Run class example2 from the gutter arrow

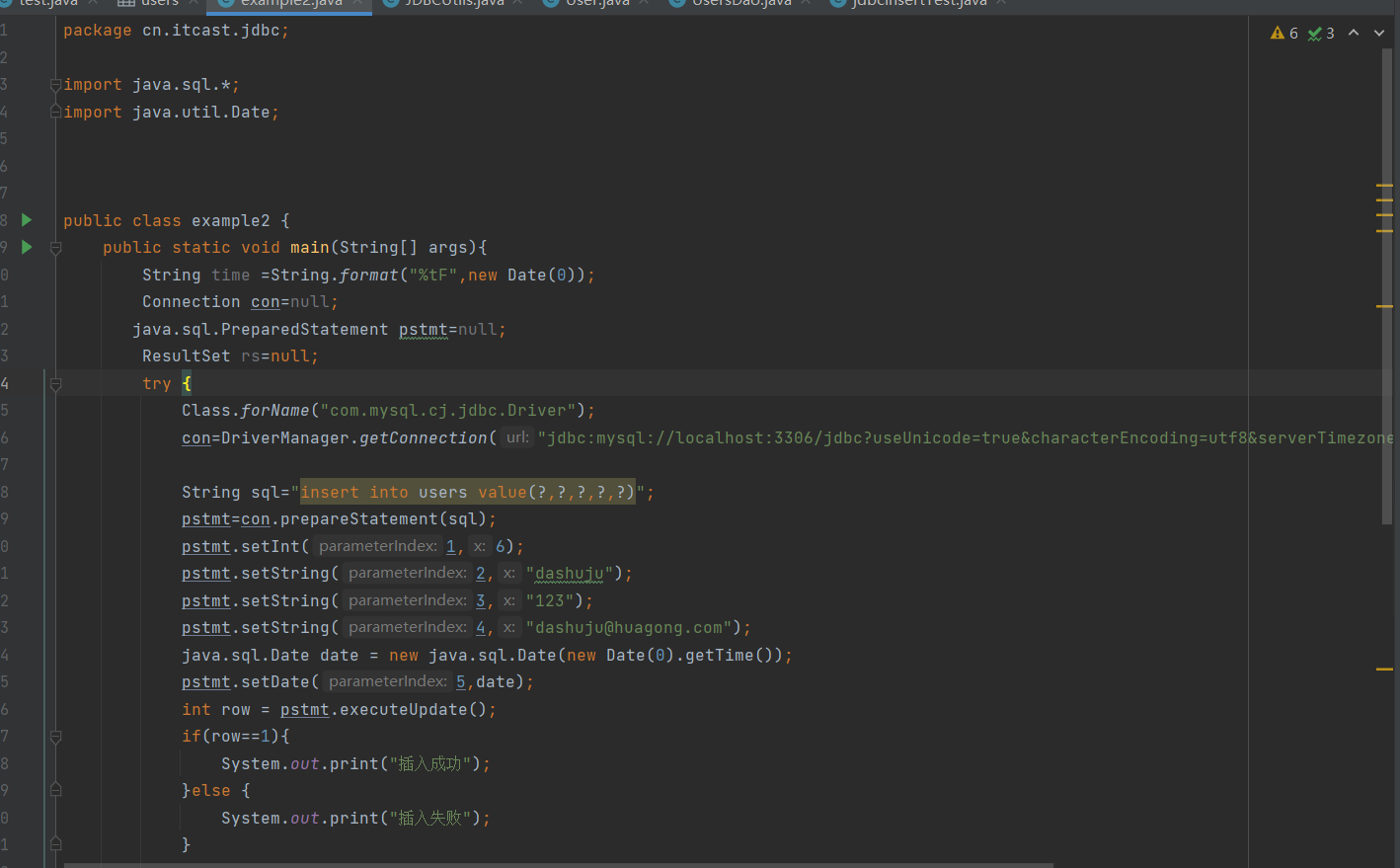pyautogui.click(x=27, y=220)
